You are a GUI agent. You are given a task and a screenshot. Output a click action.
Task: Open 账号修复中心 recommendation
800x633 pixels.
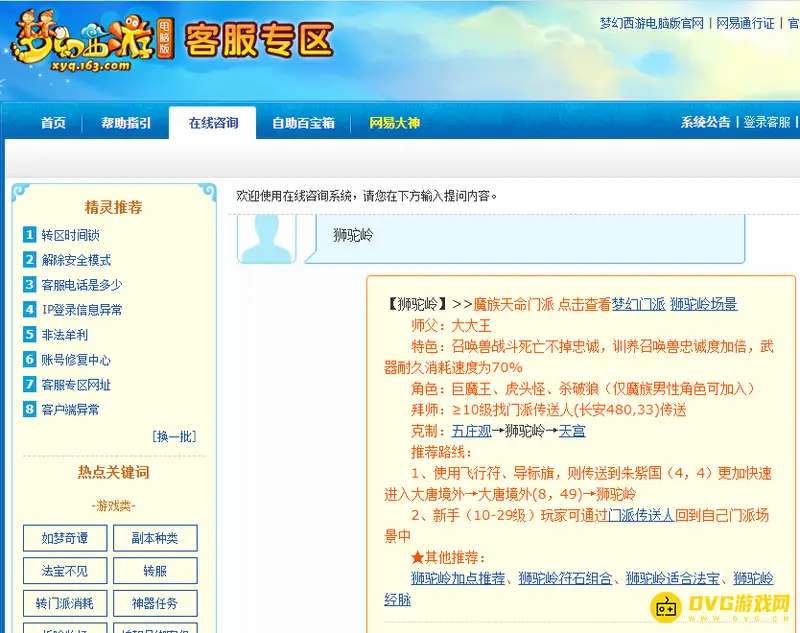[76, 360]
